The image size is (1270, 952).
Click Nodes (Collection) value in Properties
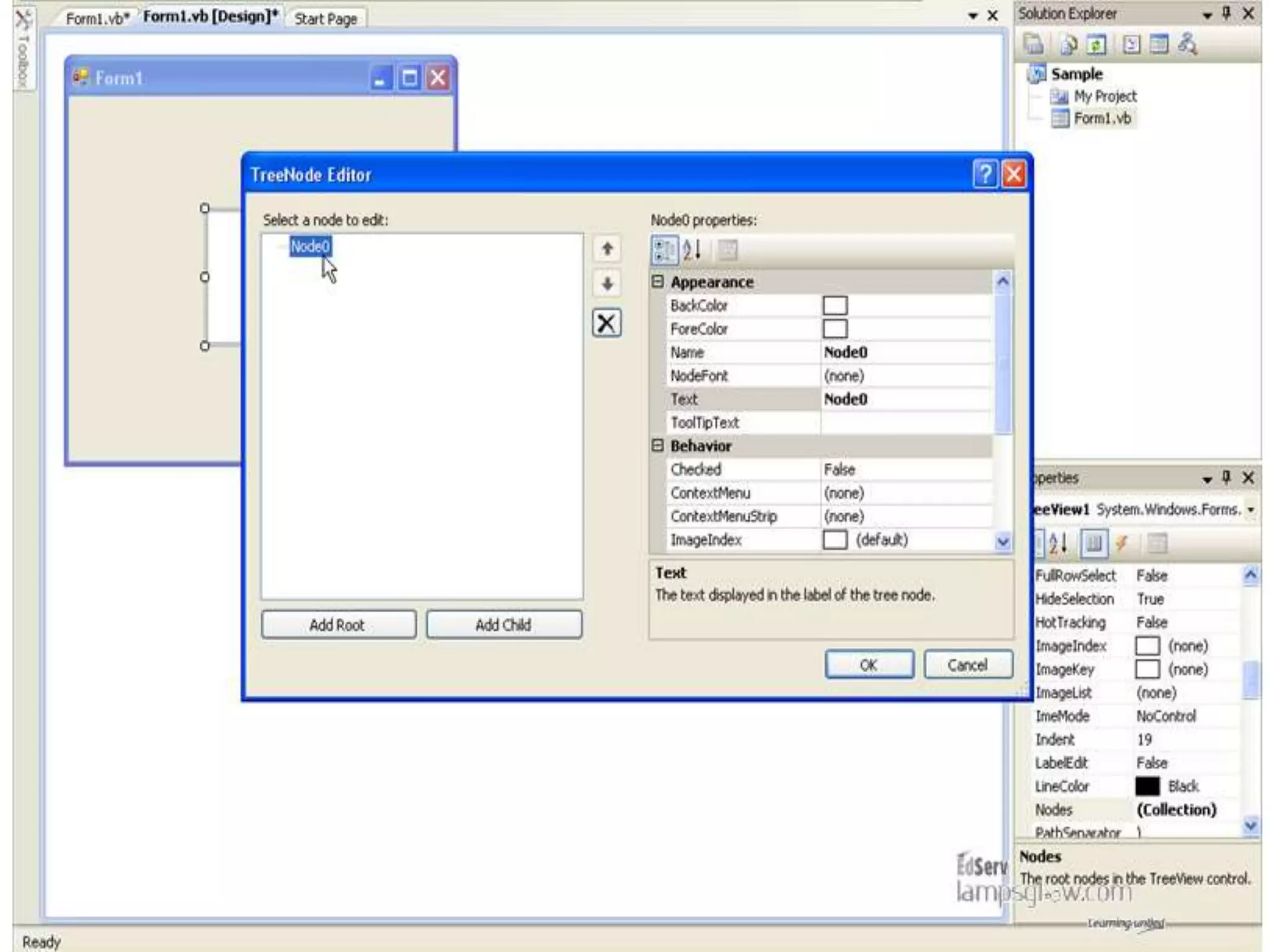[x=1176, y=809]
